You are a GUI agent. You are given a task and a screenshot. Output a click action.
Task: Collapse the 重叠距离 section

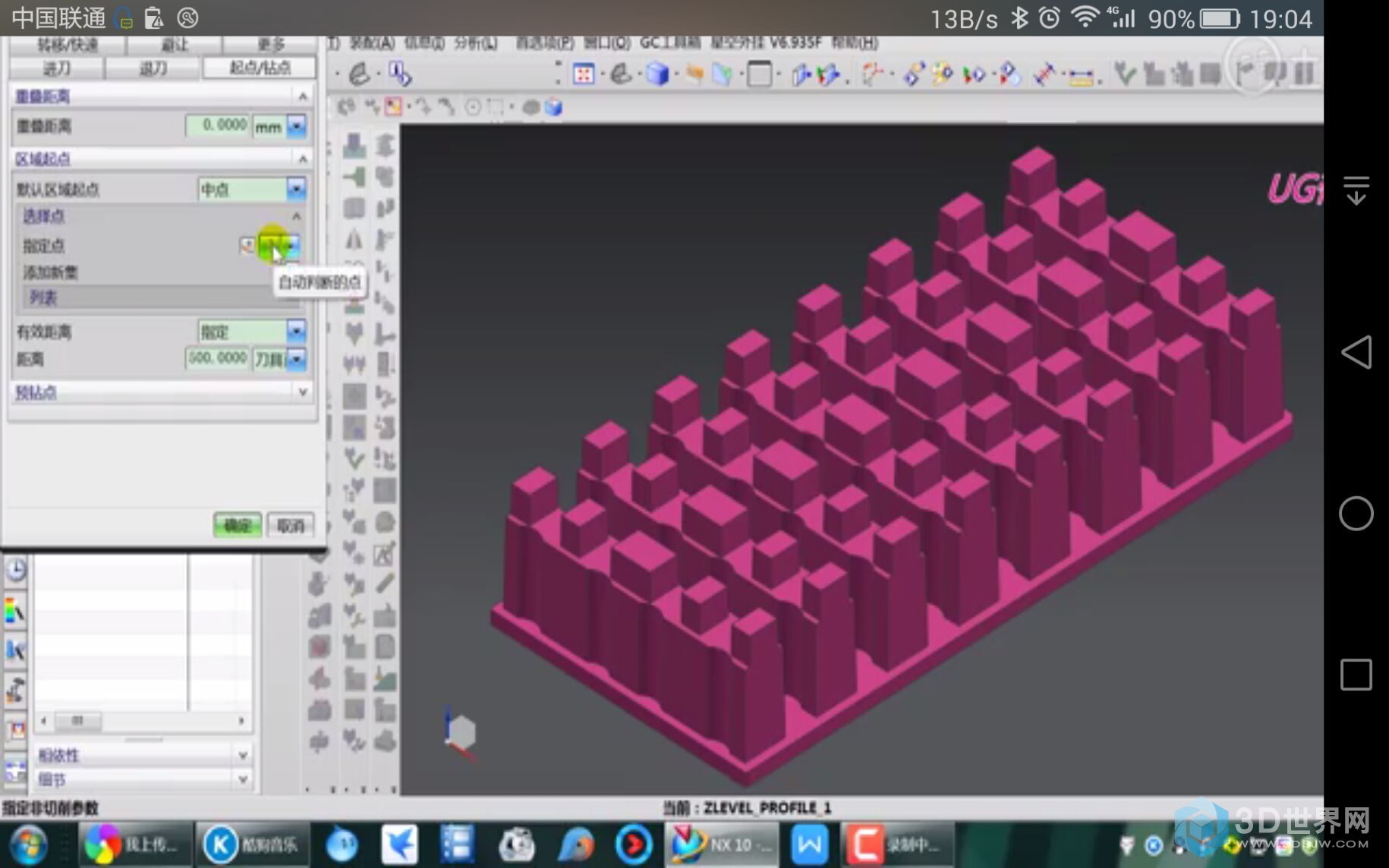tap(302, 96)
